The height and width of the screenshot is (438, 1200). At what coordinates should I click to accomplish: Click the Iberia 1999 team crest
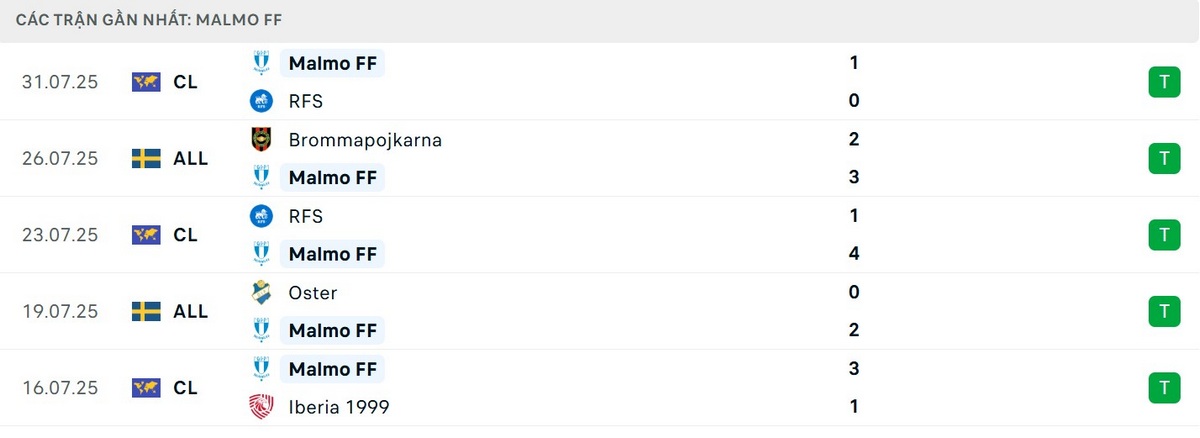pyautogui.click(x=261, y=406)
